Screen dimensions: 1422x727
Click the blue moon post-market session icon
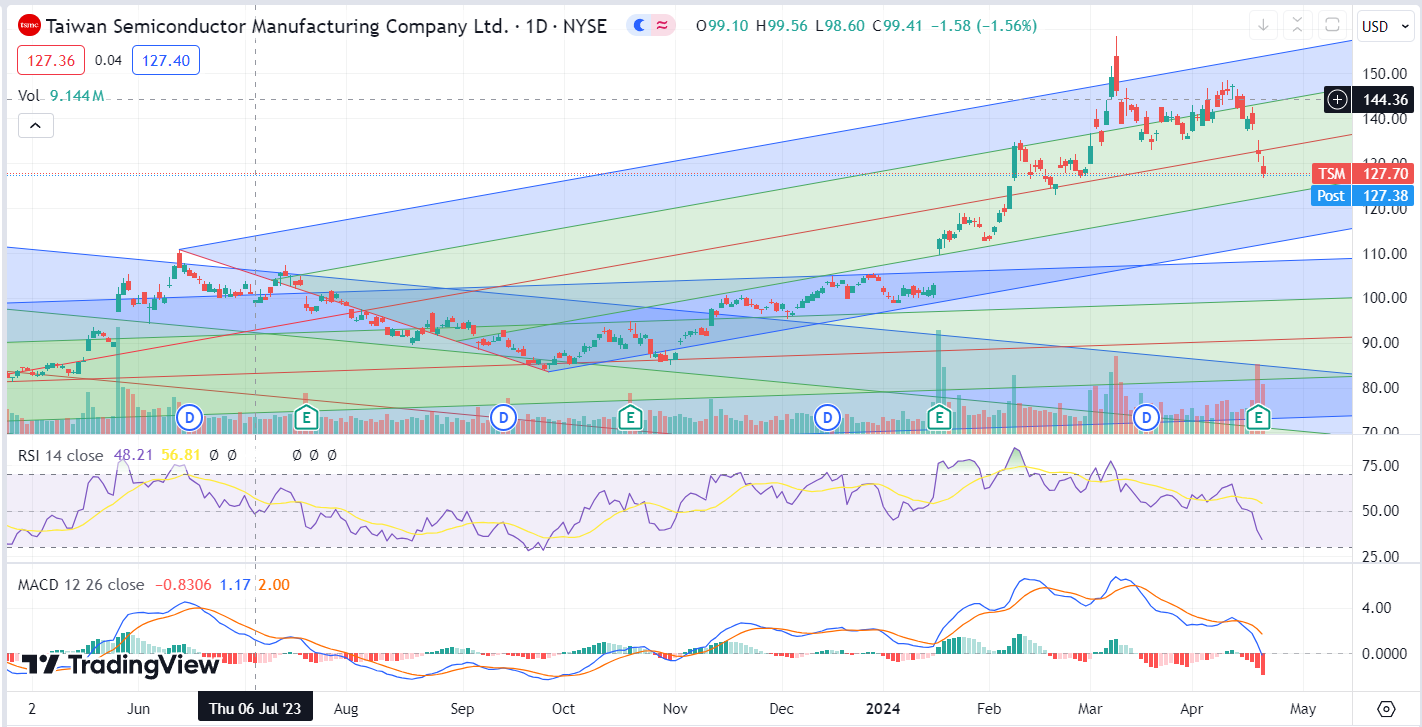point(639,26)
